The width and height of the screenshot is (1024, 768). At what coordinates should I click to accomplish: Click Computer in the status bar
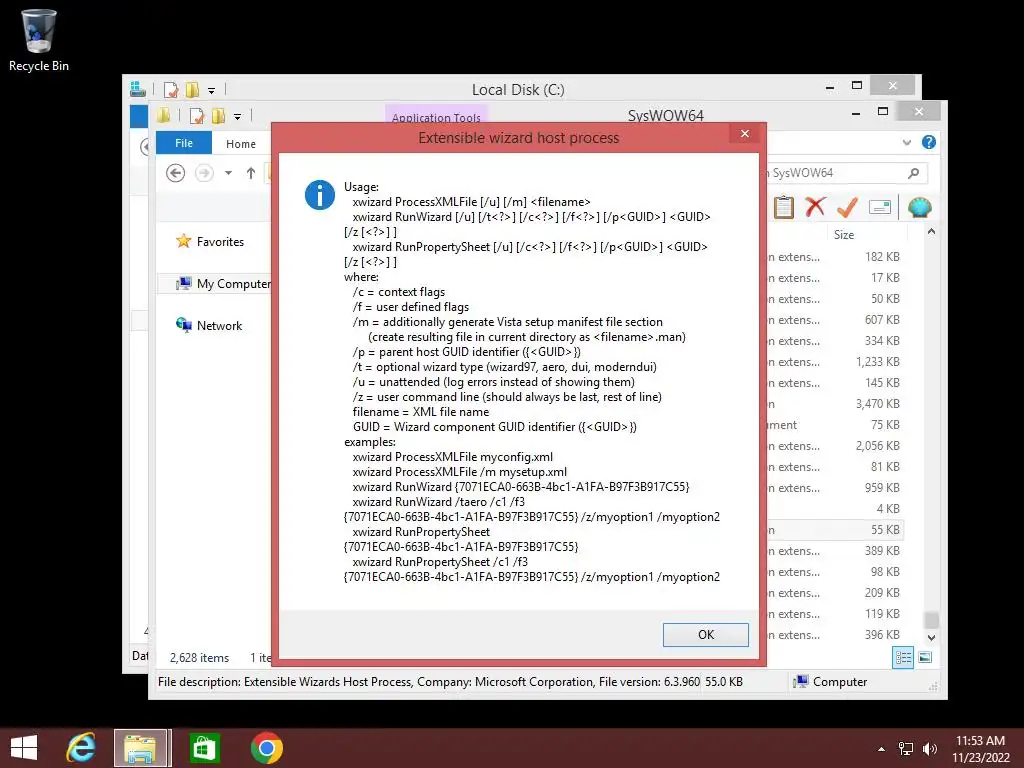click(x=829, y=682)
